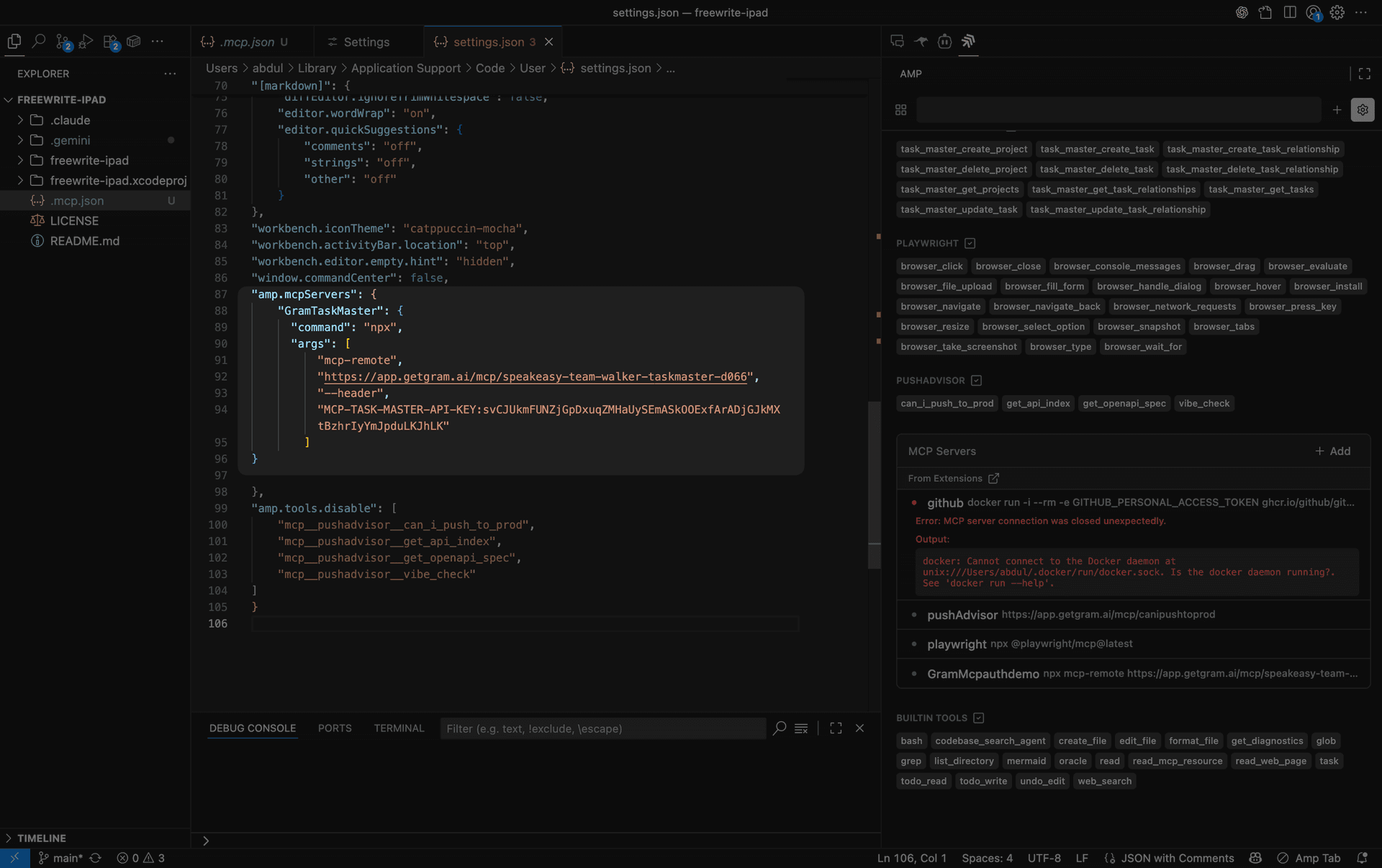Viewport: 1382px width, 868px height.
Task: Toggle the BUILTIN TOOLS checkbox
Action: (x=978, y=718)
